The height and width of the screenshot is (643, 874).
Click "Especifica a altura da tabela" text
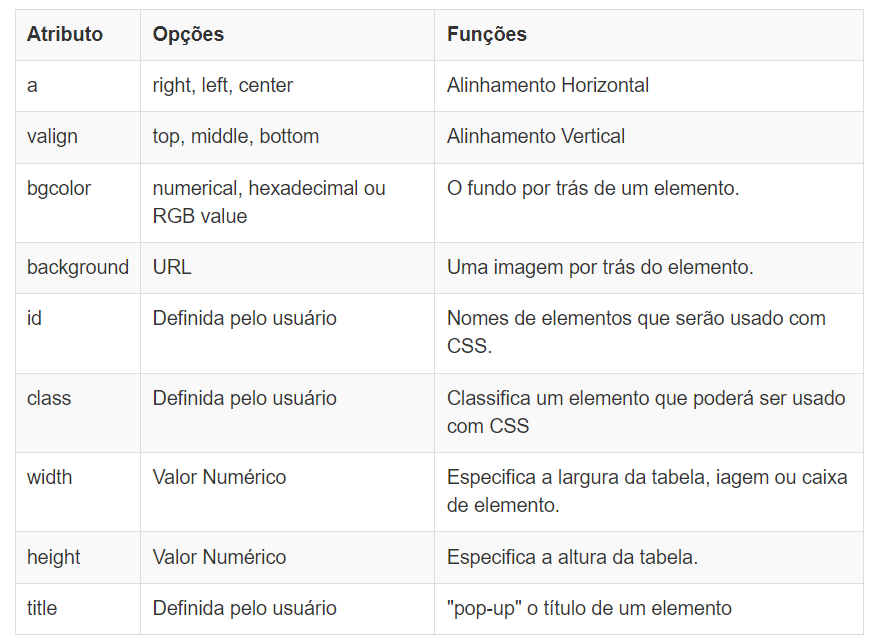572,557
